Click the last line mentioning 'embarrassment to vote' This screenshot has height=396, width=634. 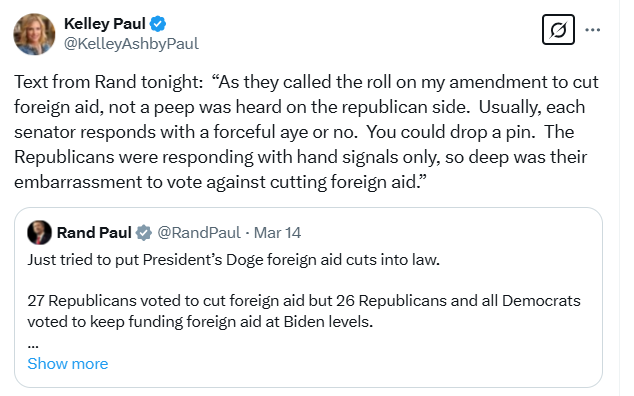[221, 182]
